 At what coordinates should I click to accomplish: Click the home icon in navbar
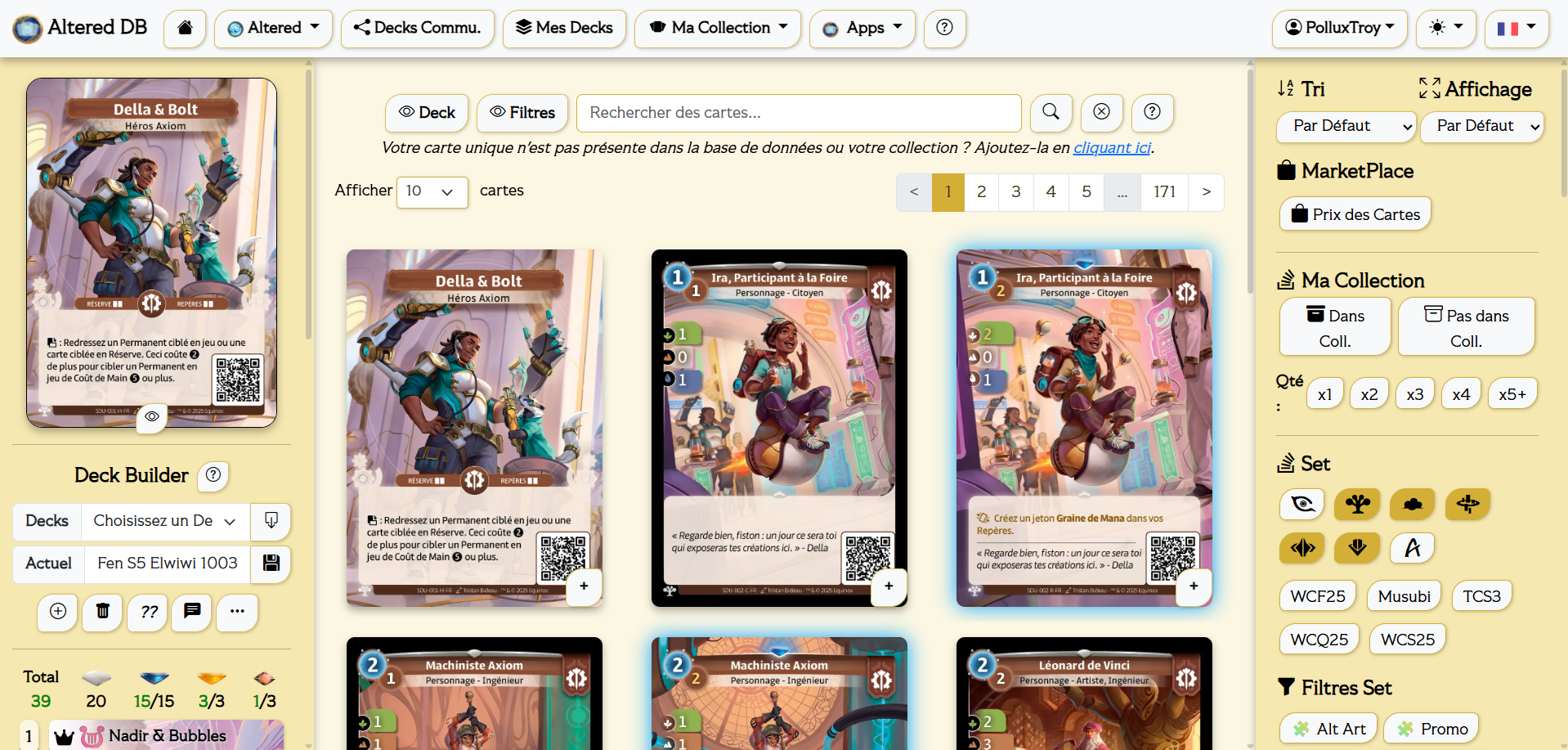[185, 28]
